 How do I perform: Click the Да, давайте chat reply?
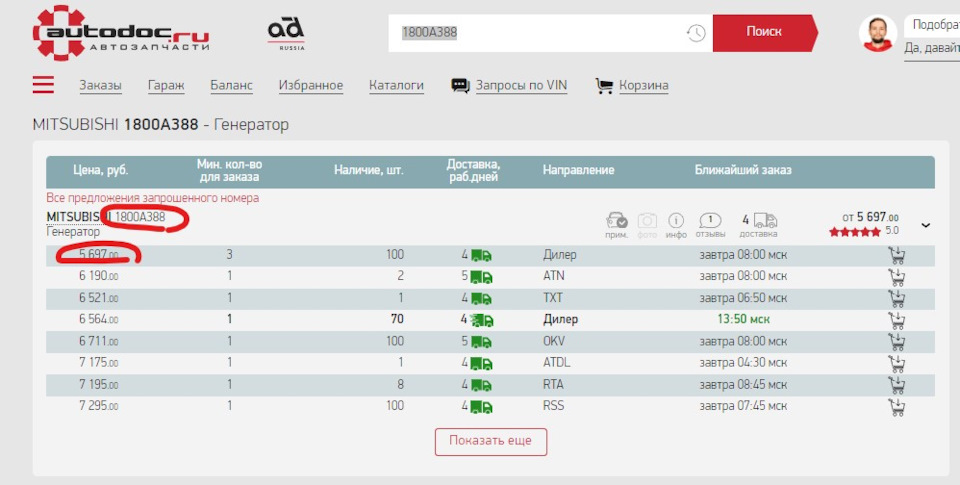click(932, 48)
